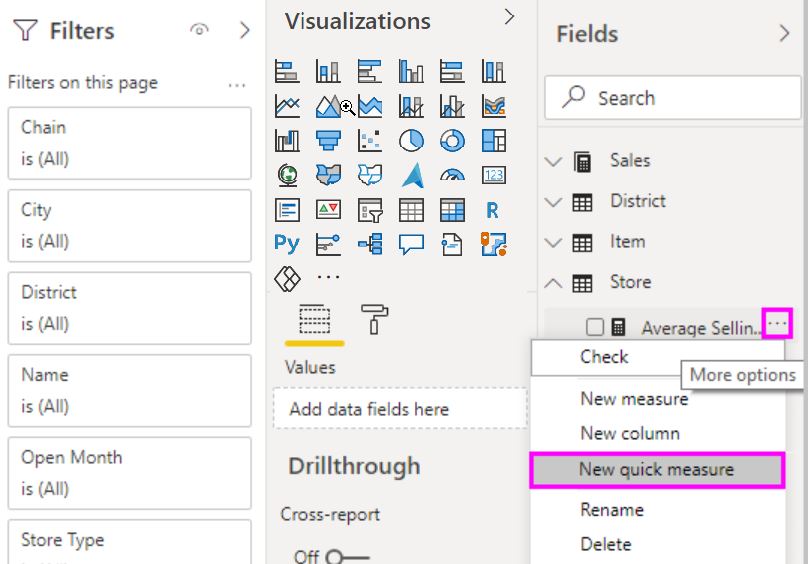Viewport: 808px width, 564px height.
Task: Collapse the Store table
Action: (x=553, y=283)
